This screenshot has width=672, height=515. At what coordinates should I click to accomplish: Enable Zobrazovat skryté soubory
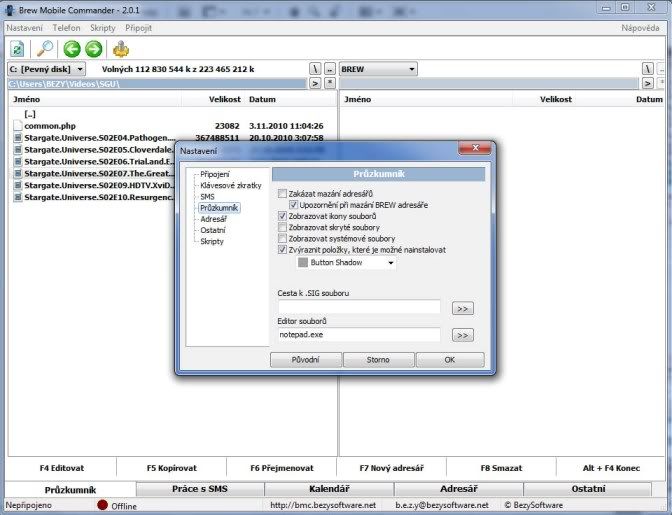pyautogui.click(x=282, y=227)
